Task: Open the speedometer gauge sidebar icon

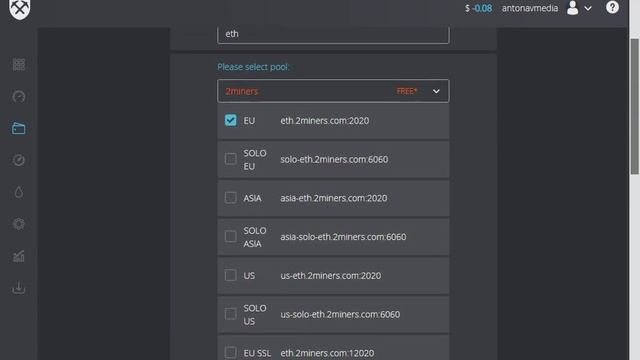Action: click(19, 97)
